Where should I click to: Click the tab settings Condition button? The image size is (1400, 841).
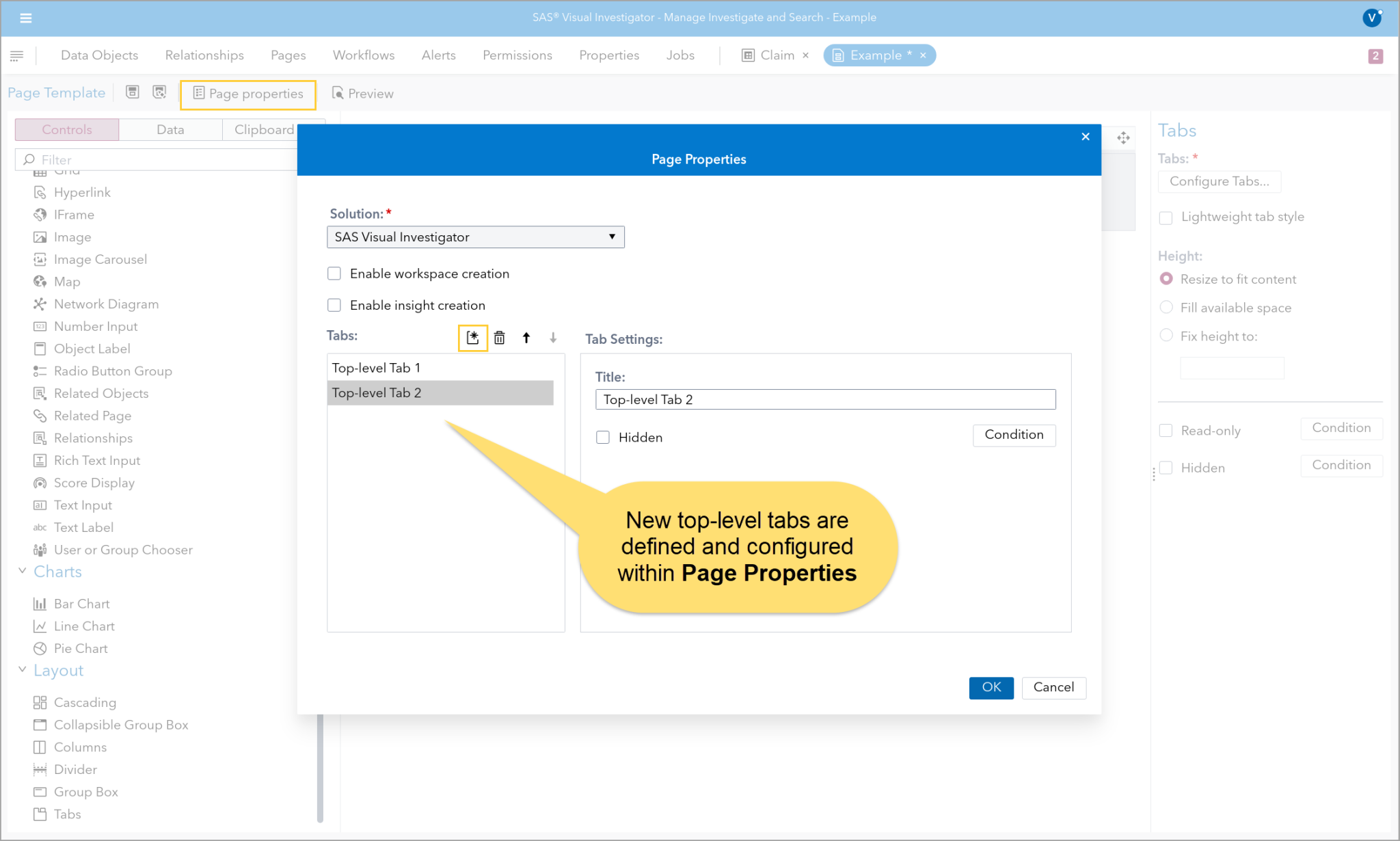[1014, 436]
